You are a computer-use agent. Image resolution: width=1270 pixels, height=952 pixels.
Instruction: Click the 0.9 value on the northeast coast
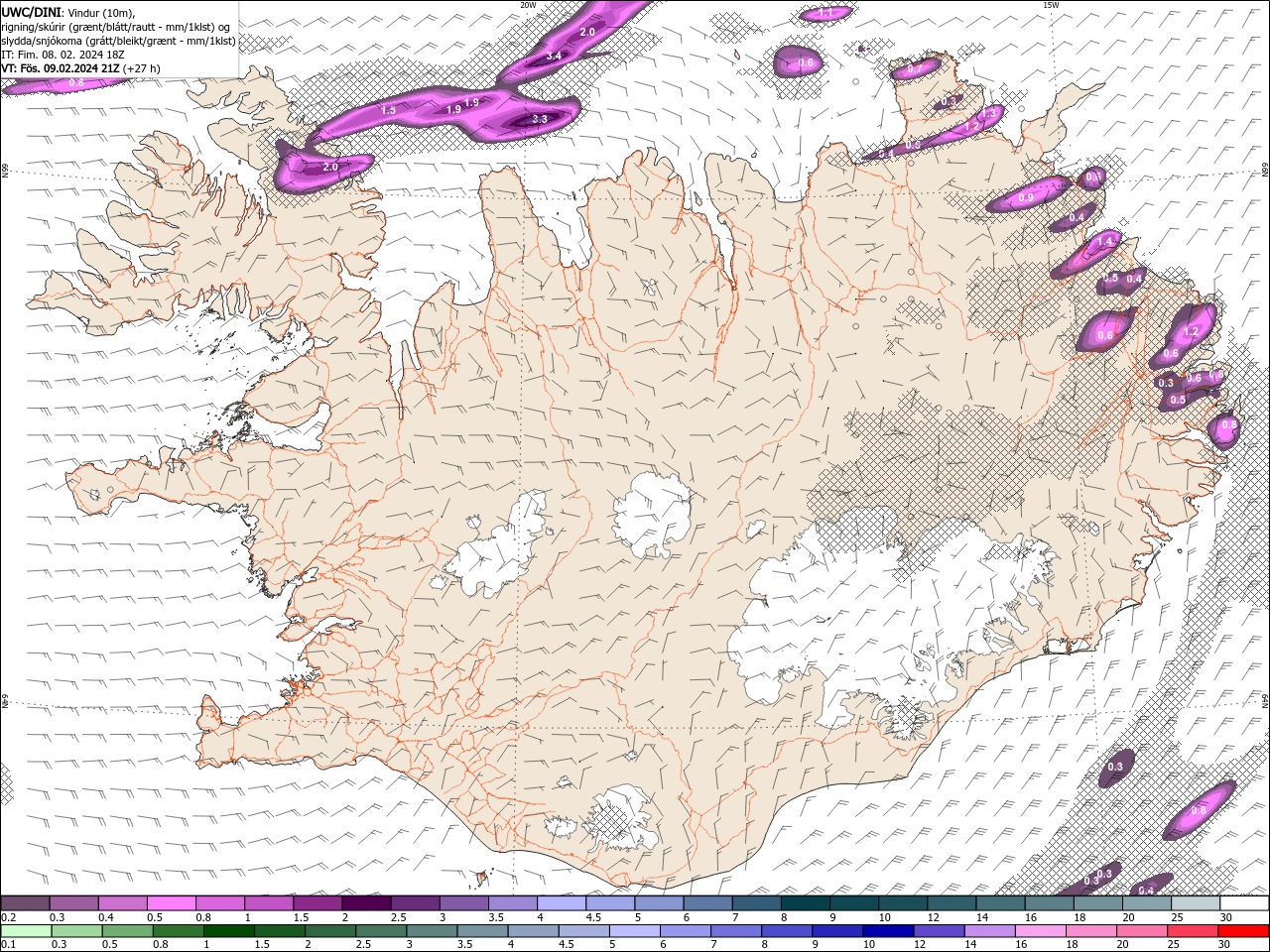[1026, 198]
